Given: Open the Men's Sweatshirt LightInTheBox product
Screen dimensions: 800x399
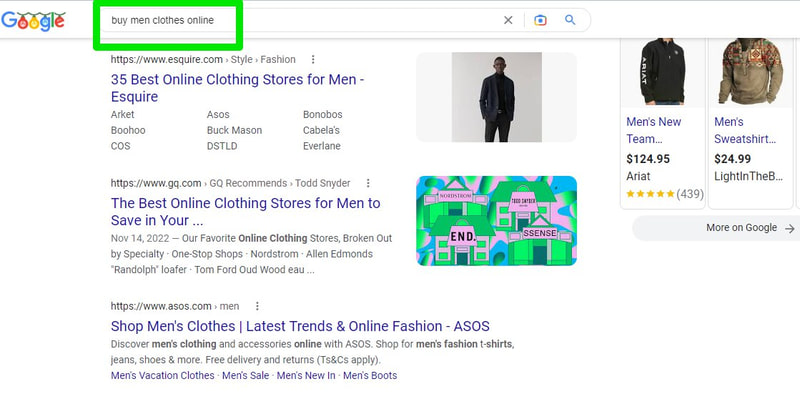Looking at the screenshot, I should pyautogui.click(x=751, y=123).
